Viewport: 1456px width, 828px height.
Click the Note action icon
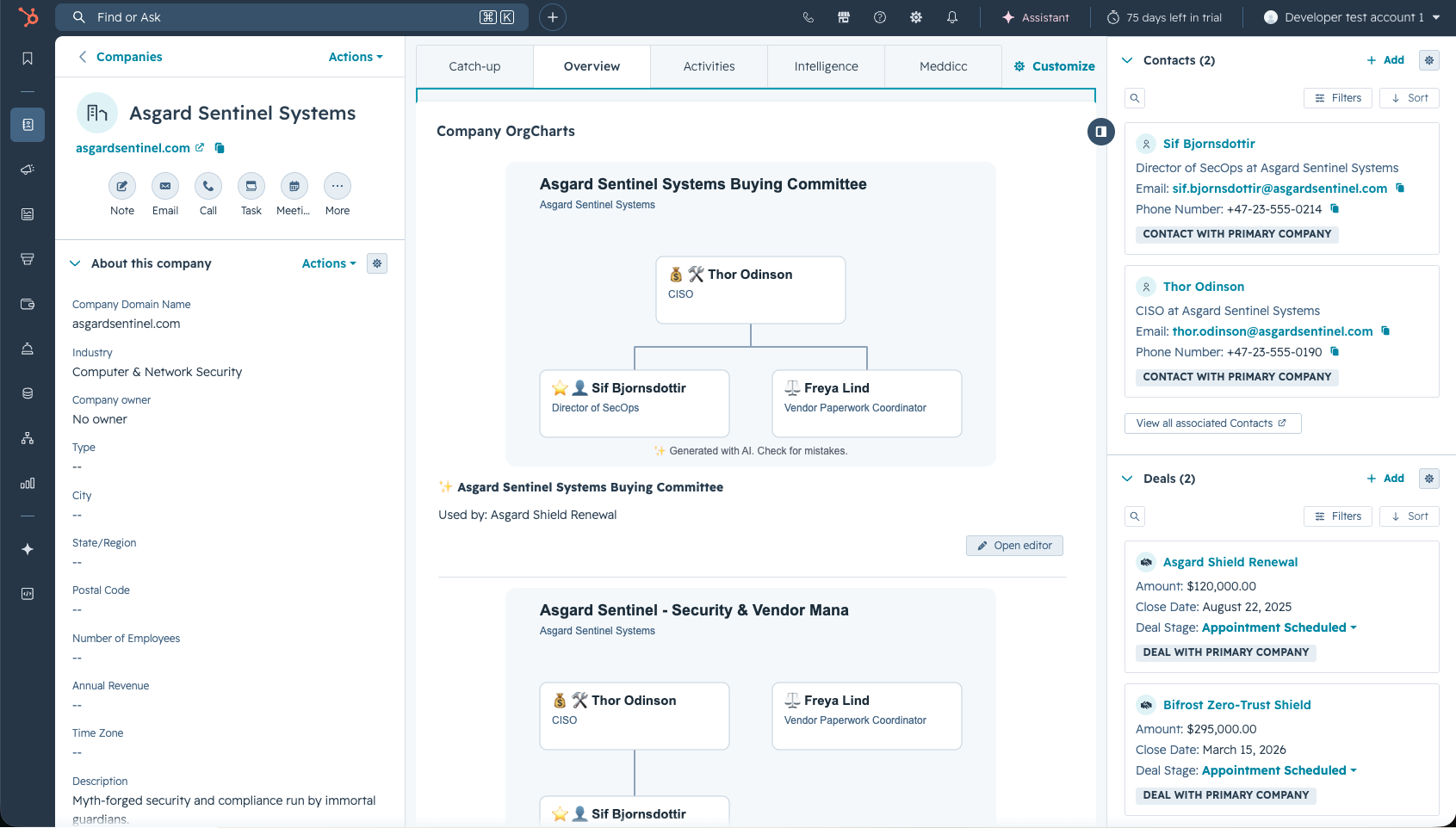tap(122, 186)
